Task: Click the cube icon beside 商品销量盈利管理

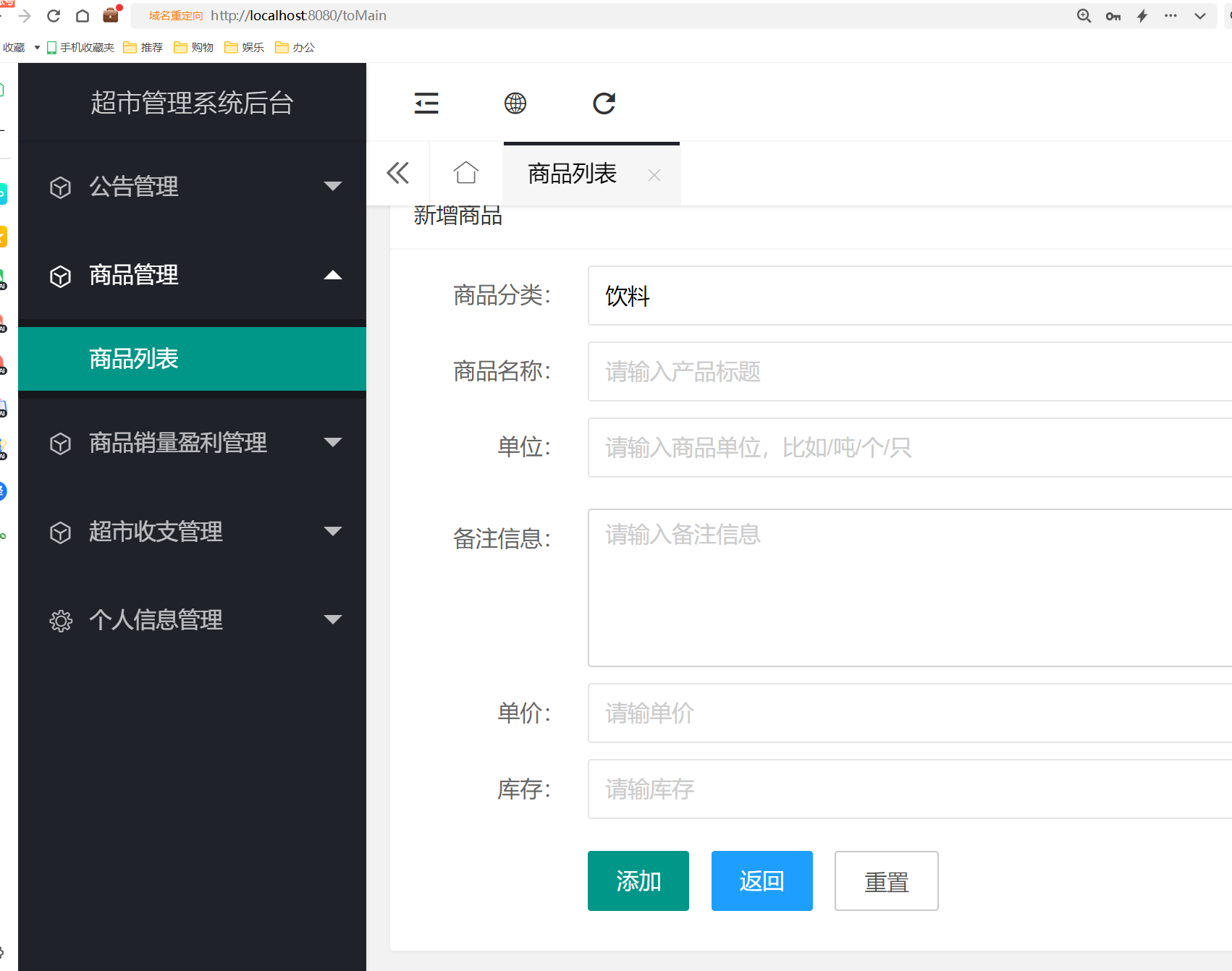Action: (60, 444)
